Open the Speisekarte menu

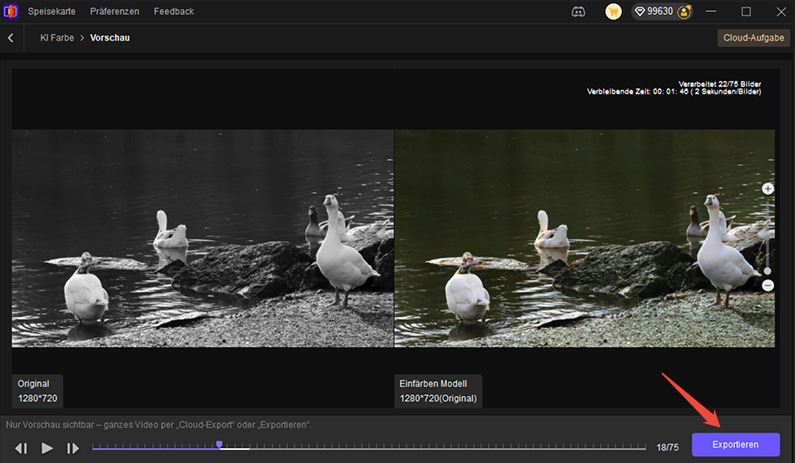coord(50,12)
